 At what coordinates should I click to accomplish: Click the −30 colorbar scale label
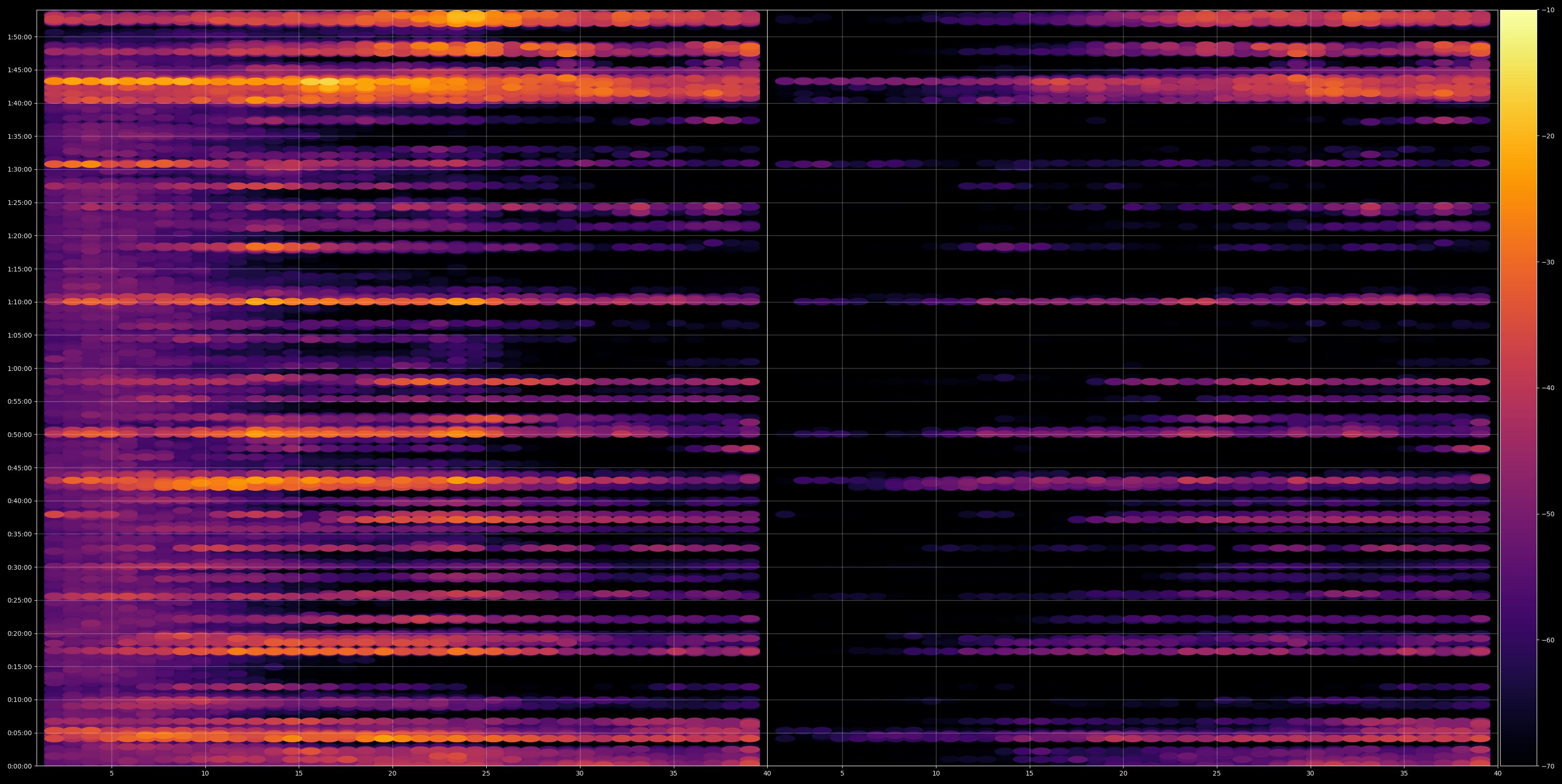coord(1548,262)
